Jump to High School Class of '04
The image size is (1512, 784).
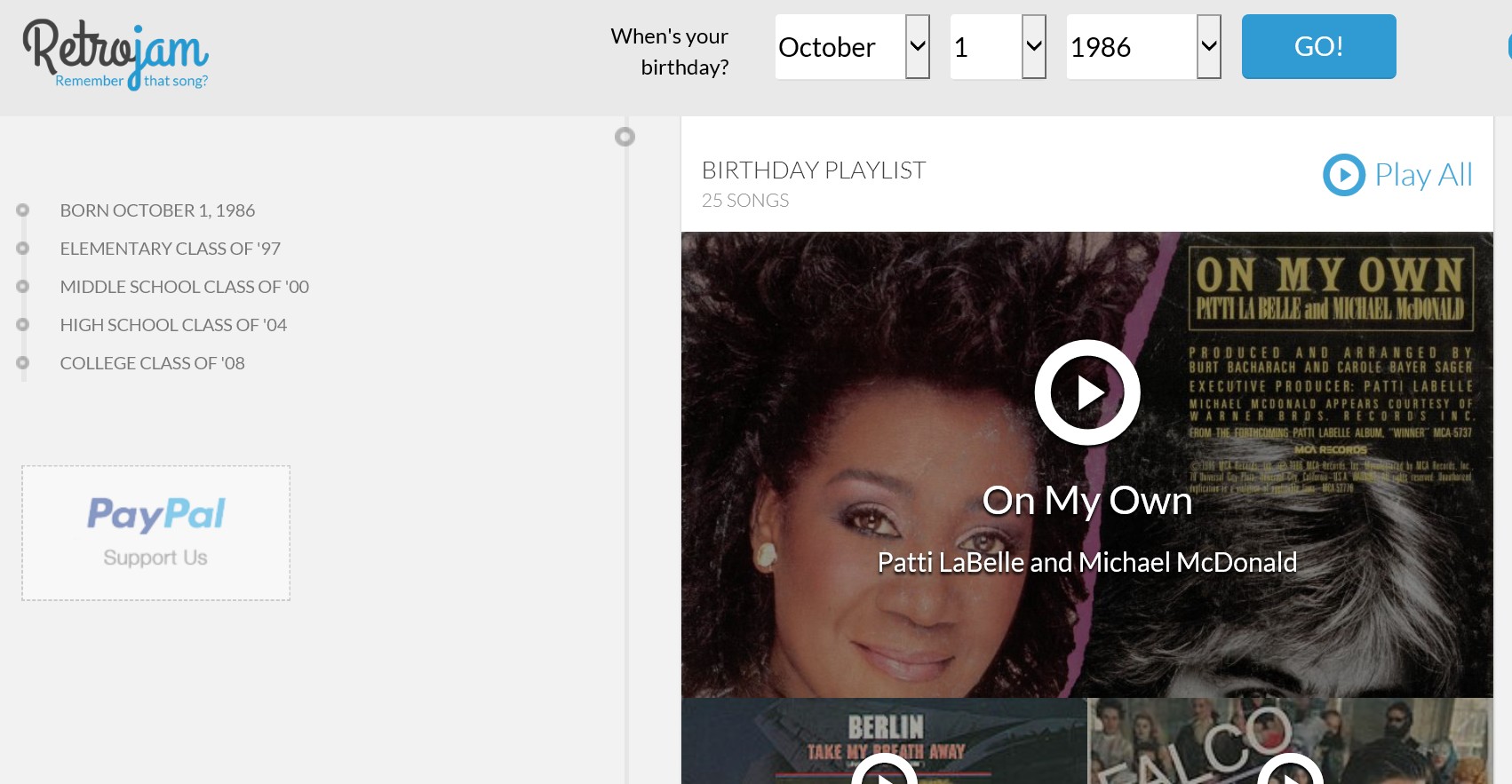coord(173,325)
